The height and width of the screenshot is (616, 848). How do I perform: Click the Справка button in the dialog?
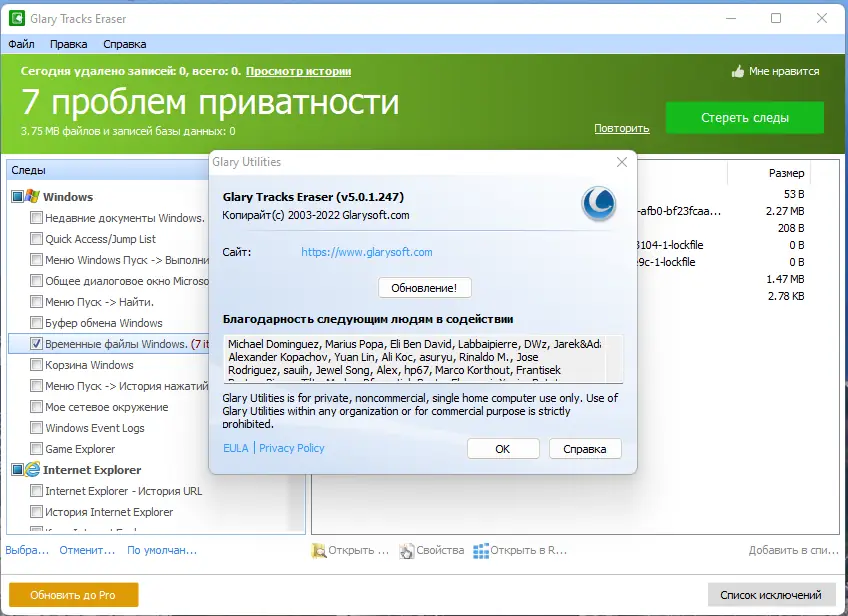tap(585, 449)
